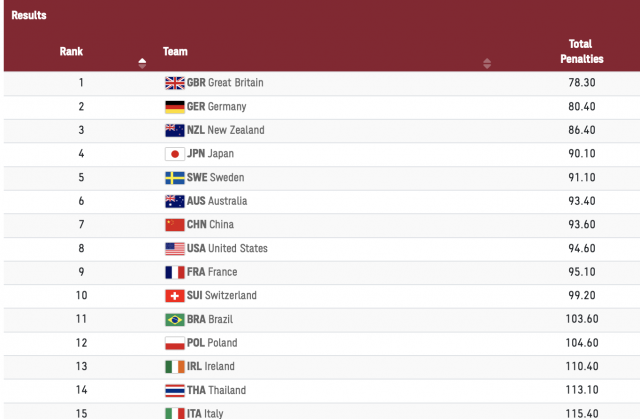Open the POL Poland team link

(212, 343)
